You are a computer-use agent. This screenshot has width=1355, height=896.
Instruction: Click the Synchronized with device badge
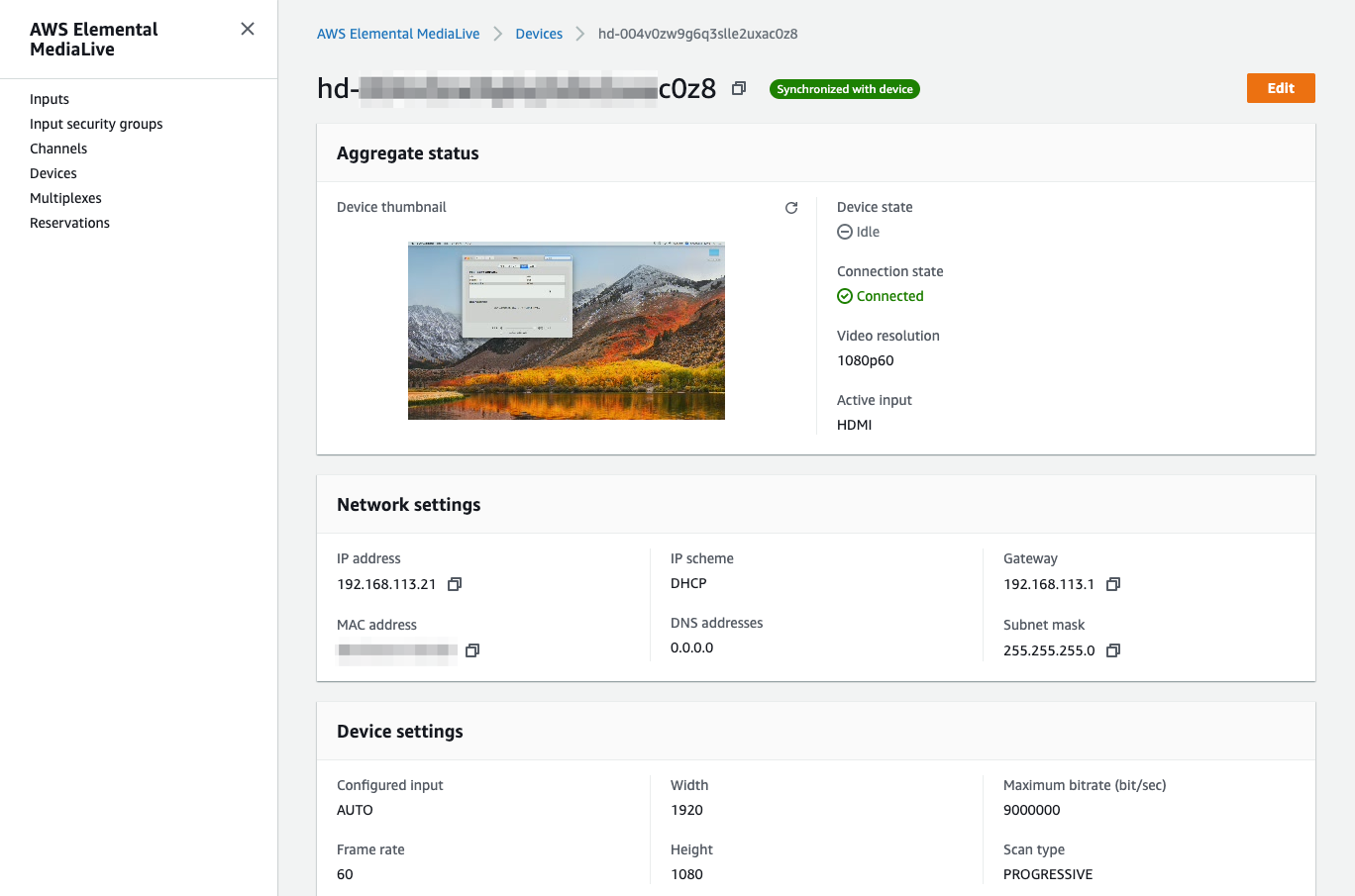click(x=844, y=88)
